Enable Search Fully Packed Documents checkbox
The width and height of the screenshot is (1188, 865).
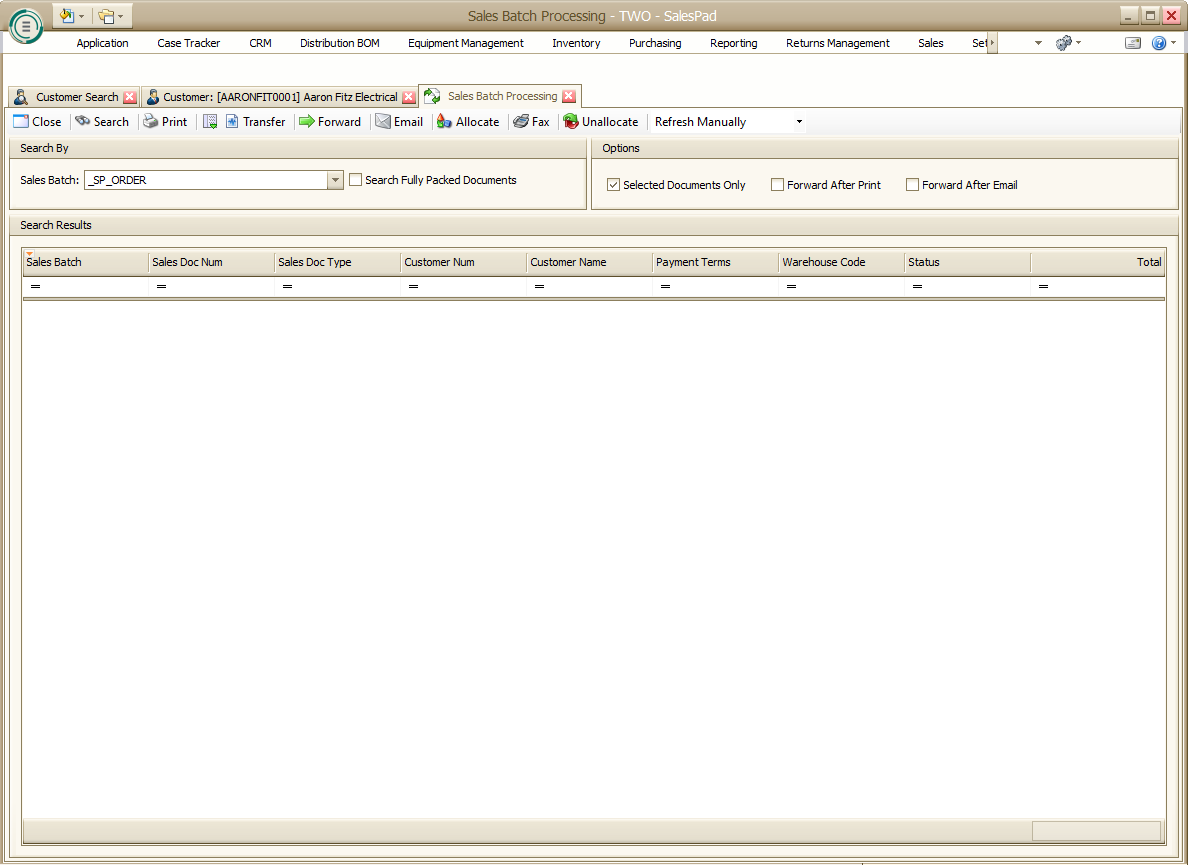356,180
